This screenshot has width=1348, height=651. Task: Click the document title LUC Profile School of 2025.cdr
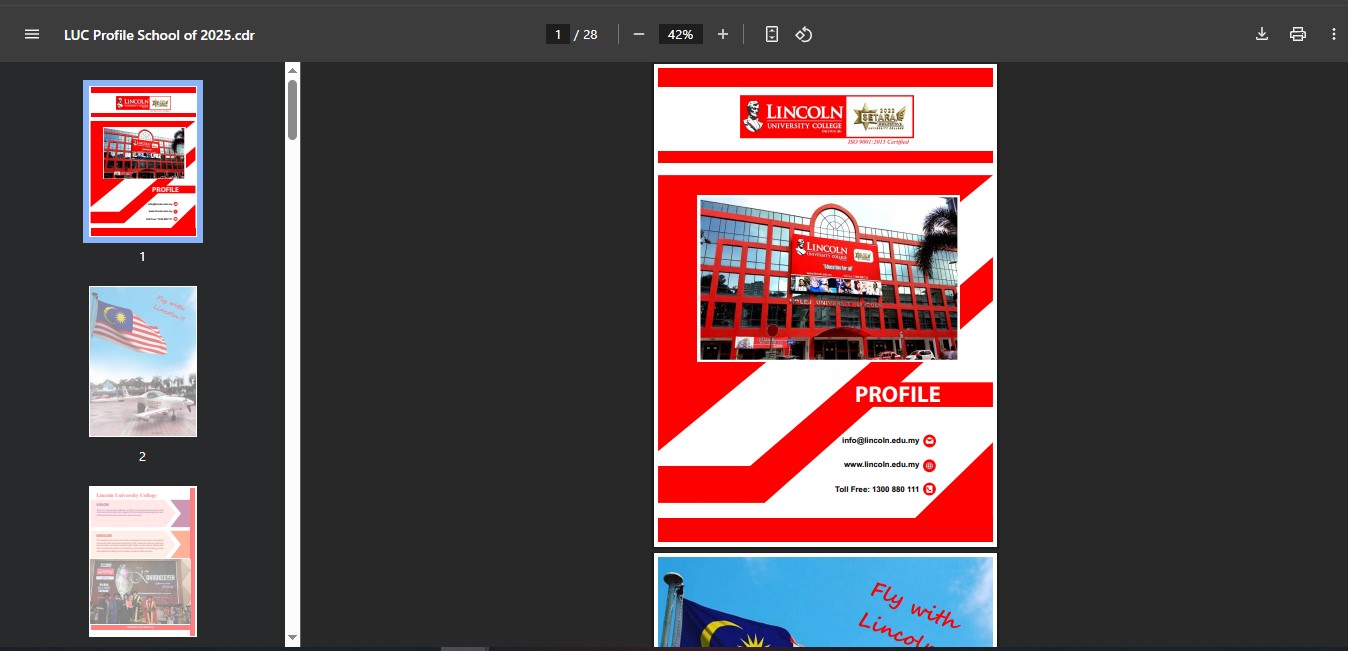(160, 34)
